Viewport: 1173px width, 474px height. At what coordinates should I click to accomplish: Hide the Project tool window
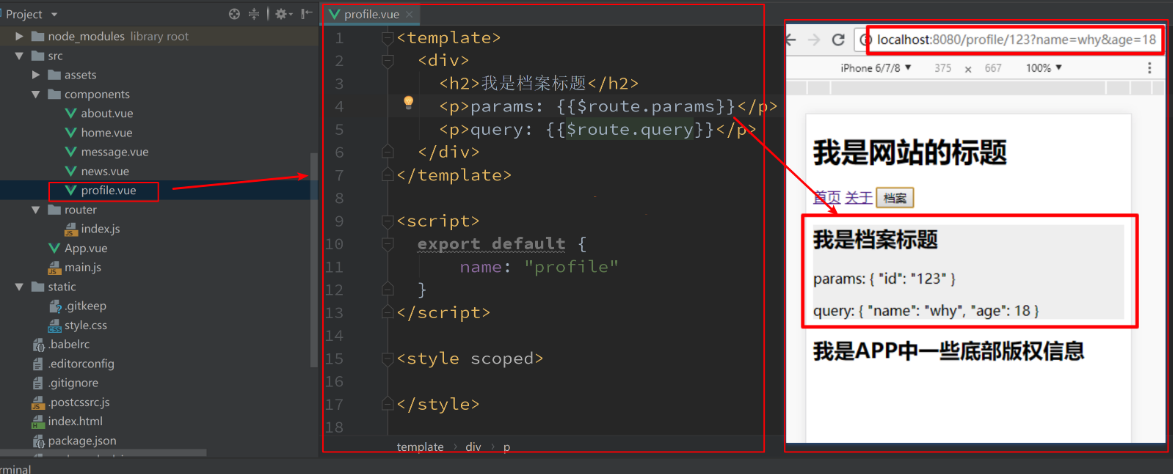tap(306, 14)
